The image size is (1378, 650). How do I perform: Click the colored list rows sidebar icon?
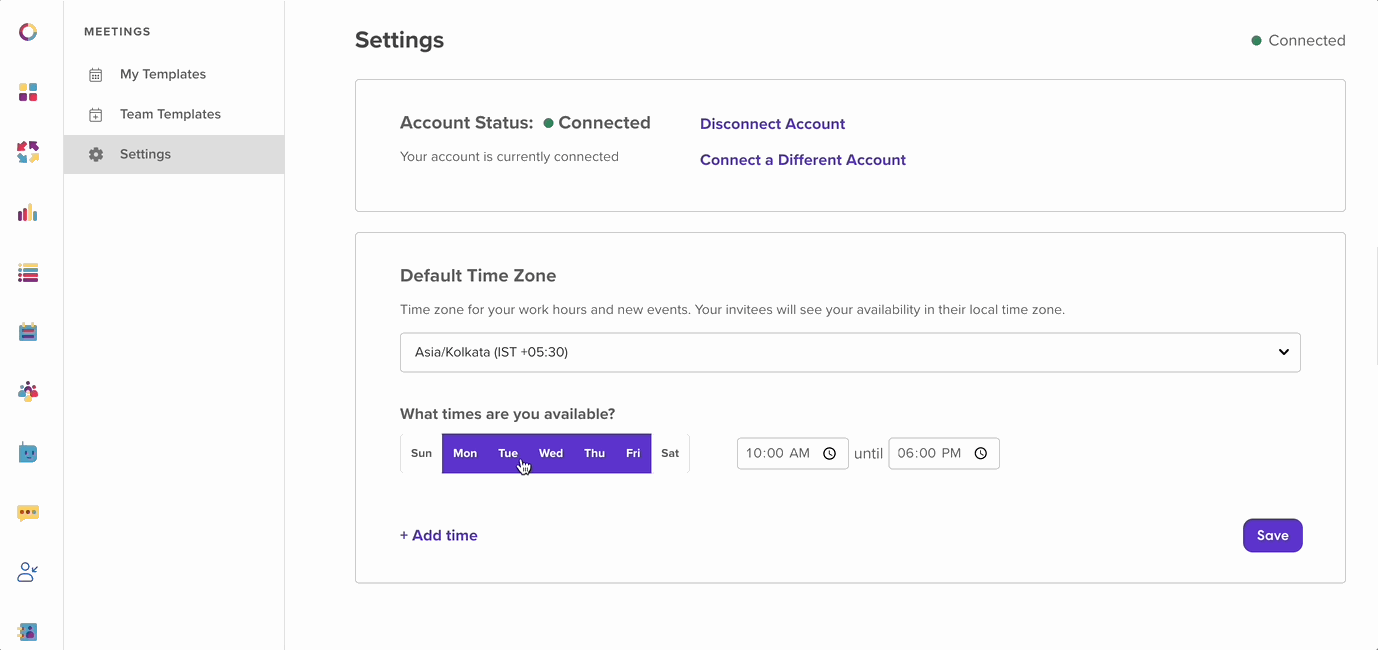[28, 272]
